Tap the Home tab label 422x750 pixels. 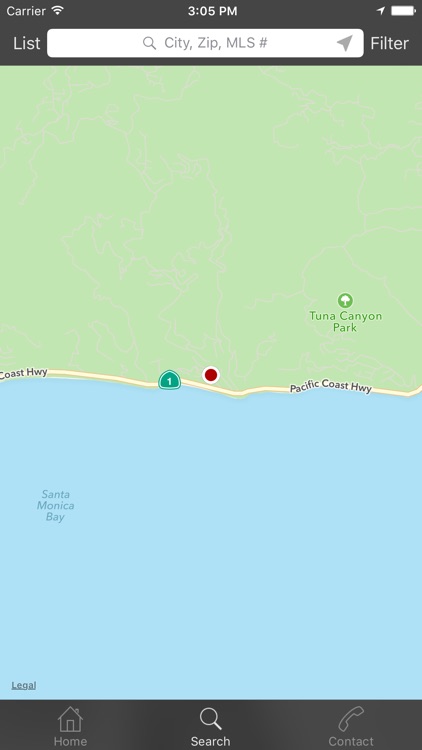(70, 741)
